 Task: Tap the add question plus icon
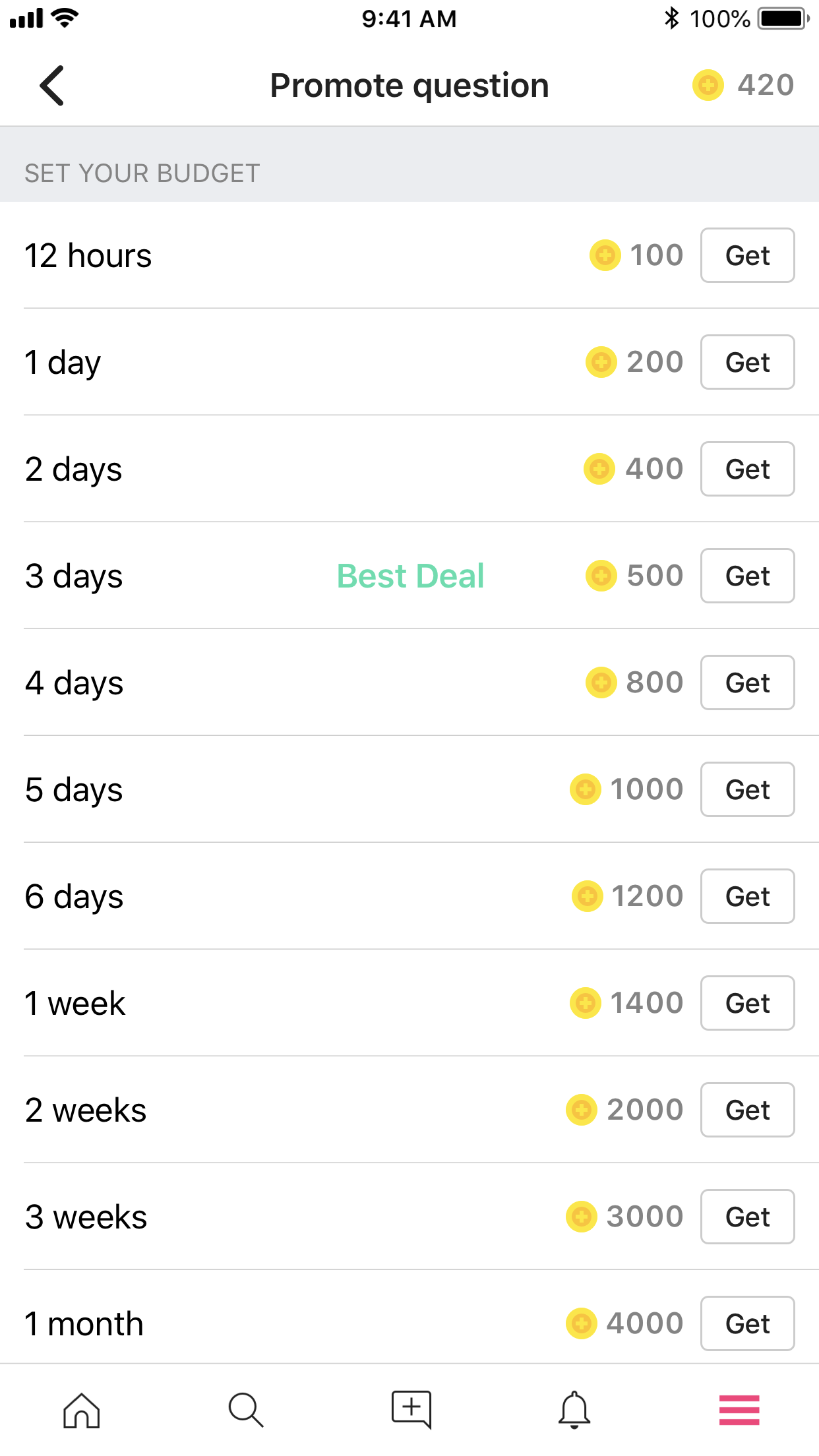(x=411, y=1409)
